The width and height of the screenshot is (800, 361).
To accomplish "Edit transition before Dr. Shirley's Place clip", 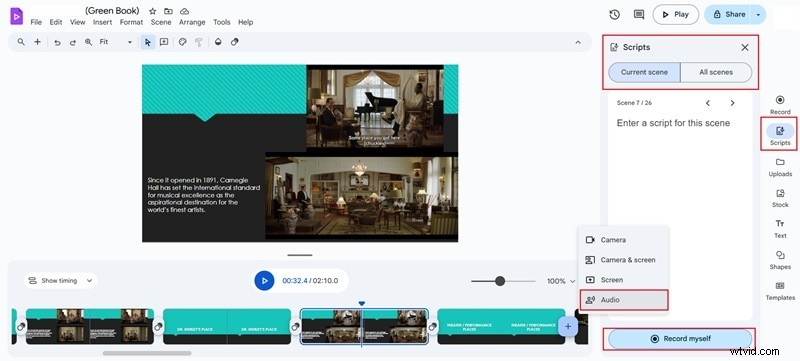I will point(158,326).
